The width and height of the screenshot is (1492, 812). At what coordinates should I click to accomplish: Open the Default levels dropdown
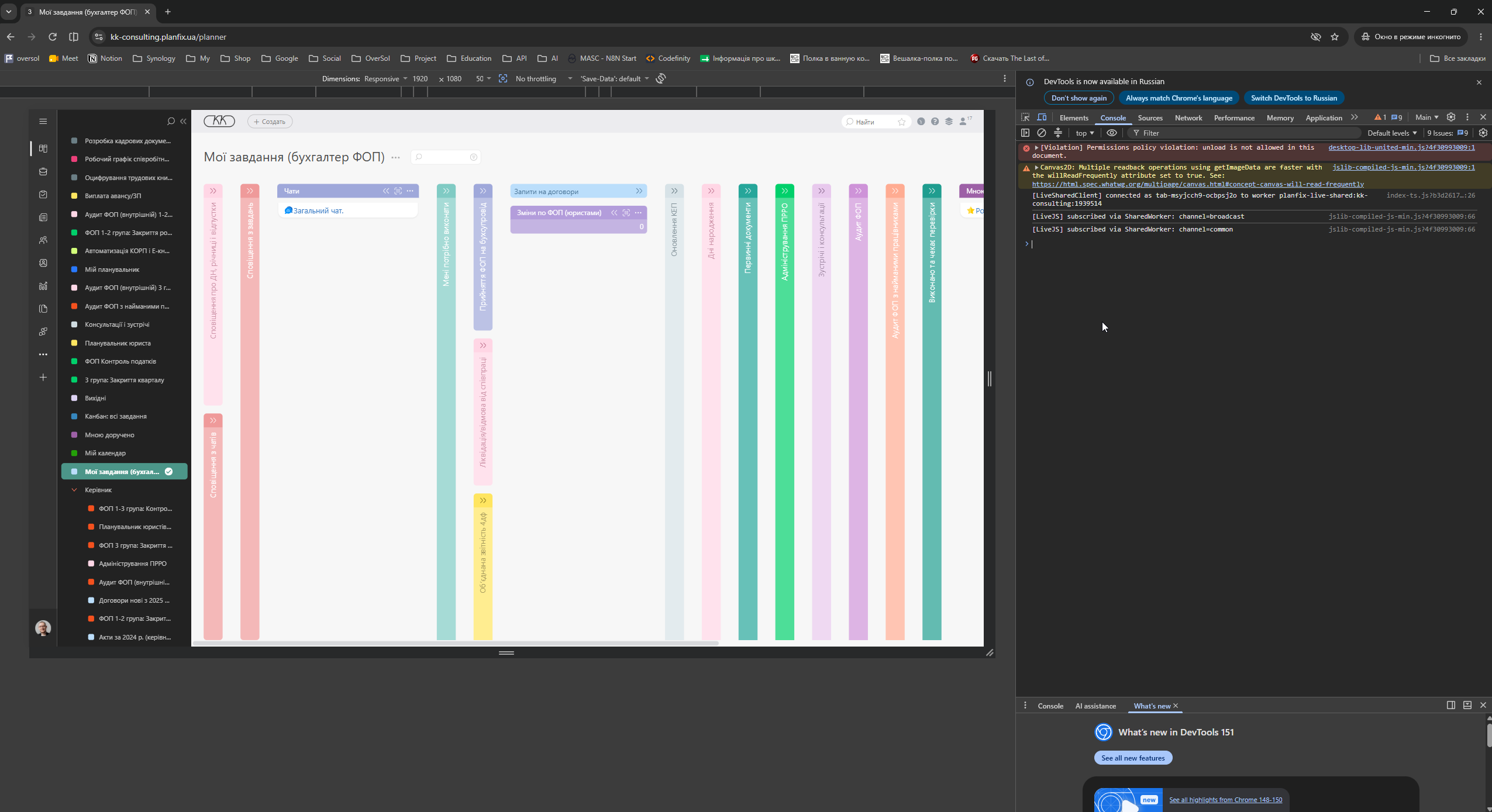[1391, 133]
